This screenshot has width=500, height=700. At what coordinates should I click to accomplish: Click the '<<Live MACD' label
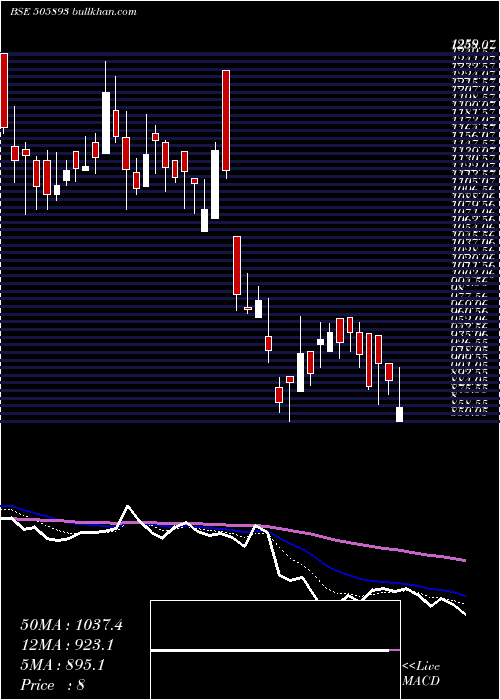[x=421, y=674]
